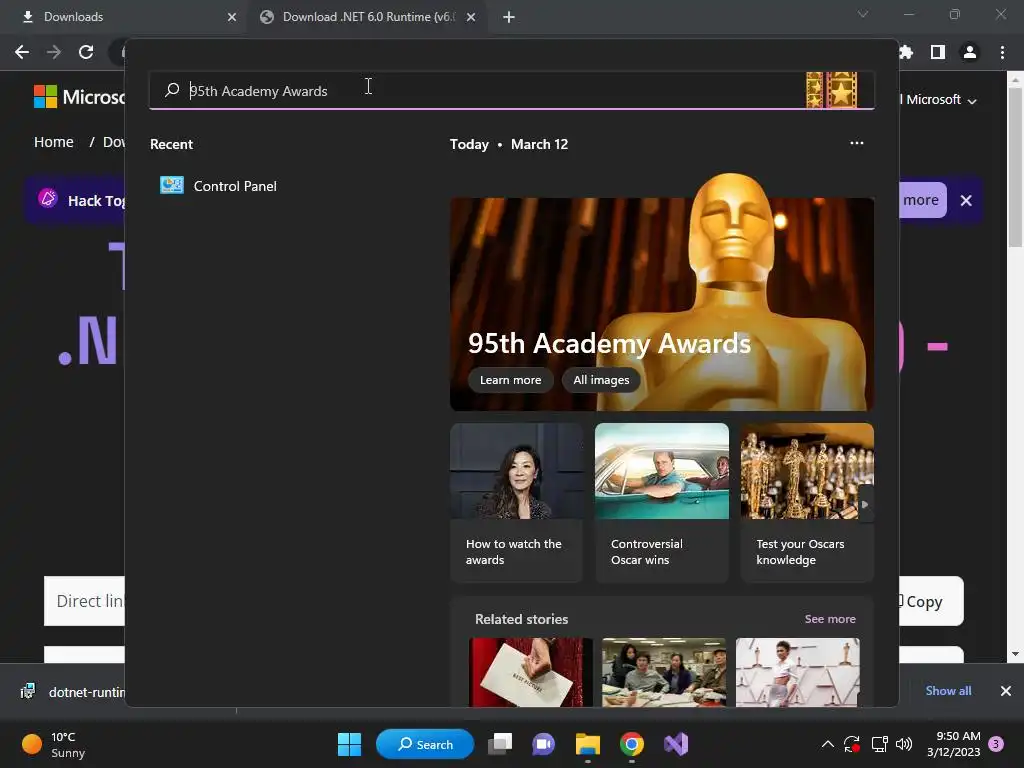Advance cards with right arrow

(865, 504)
